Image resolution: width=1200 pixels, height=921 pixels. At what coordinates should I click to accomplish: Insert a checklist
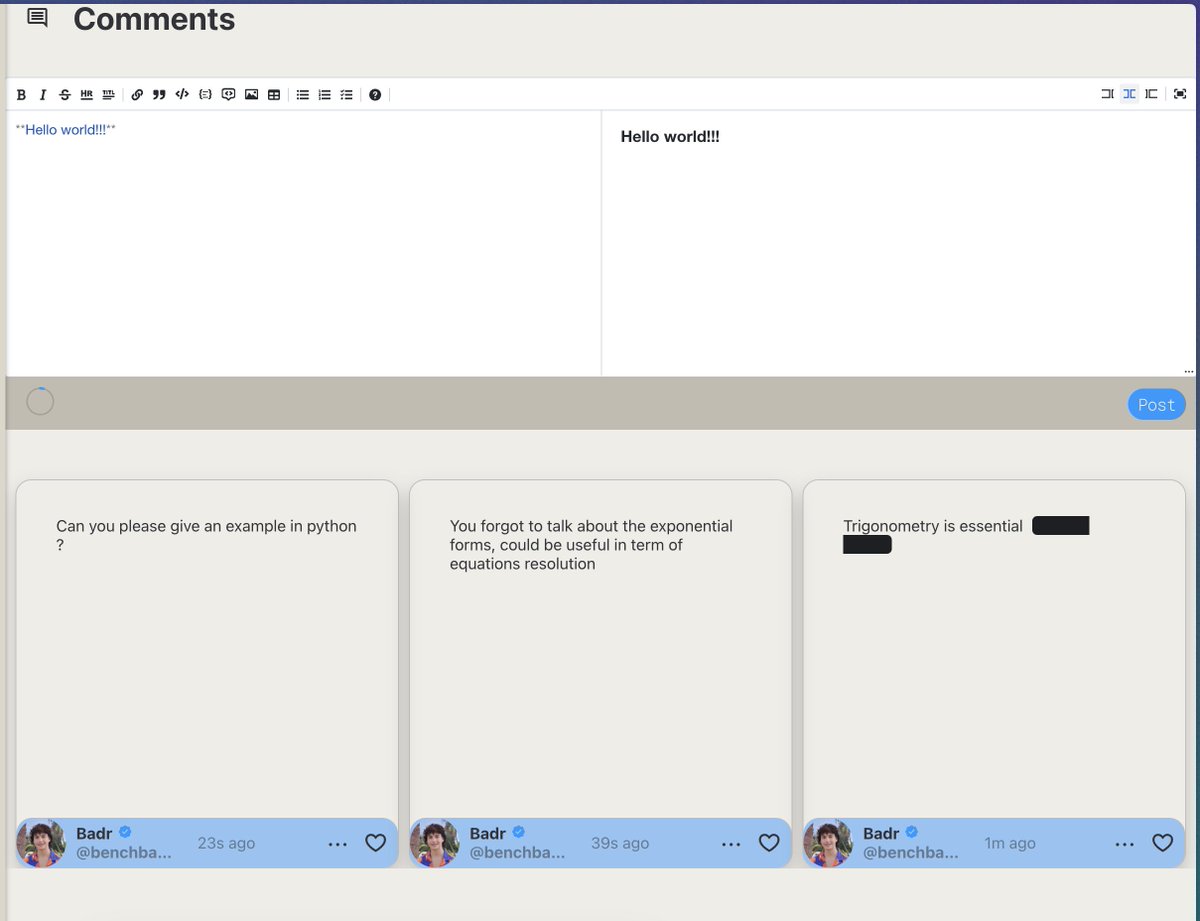(346, 94)
